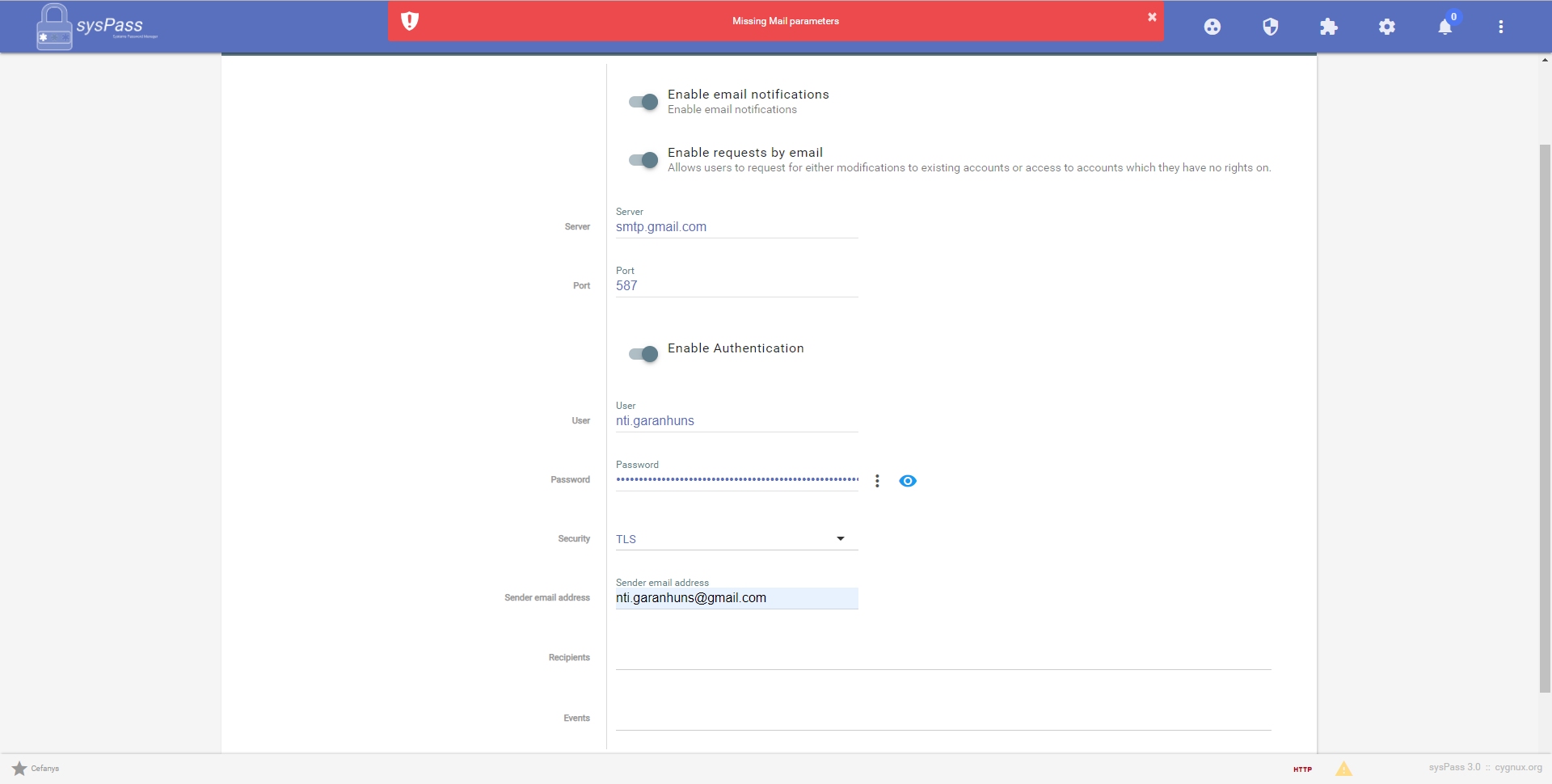This screenshot has height=784, width=1552.
Task: Toggle Enable requests by email switch
Action: (x=643, y=160)
